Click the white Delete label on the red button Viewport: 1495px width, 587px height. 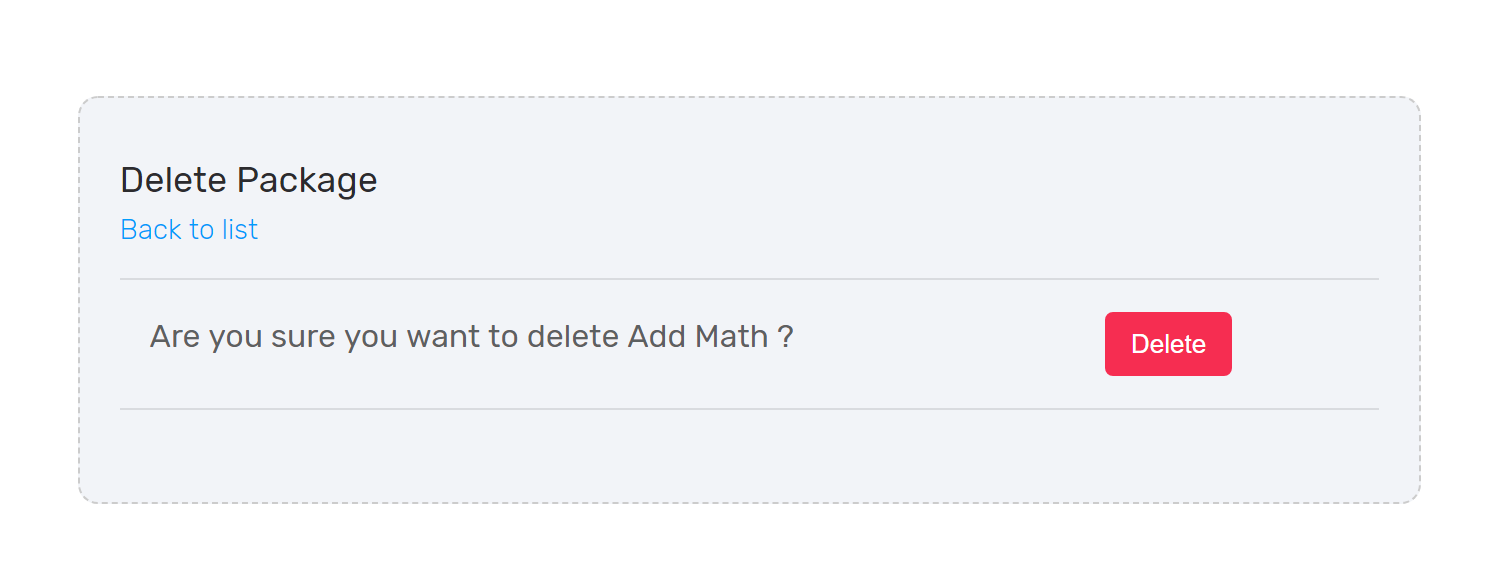click(1168, 344)
